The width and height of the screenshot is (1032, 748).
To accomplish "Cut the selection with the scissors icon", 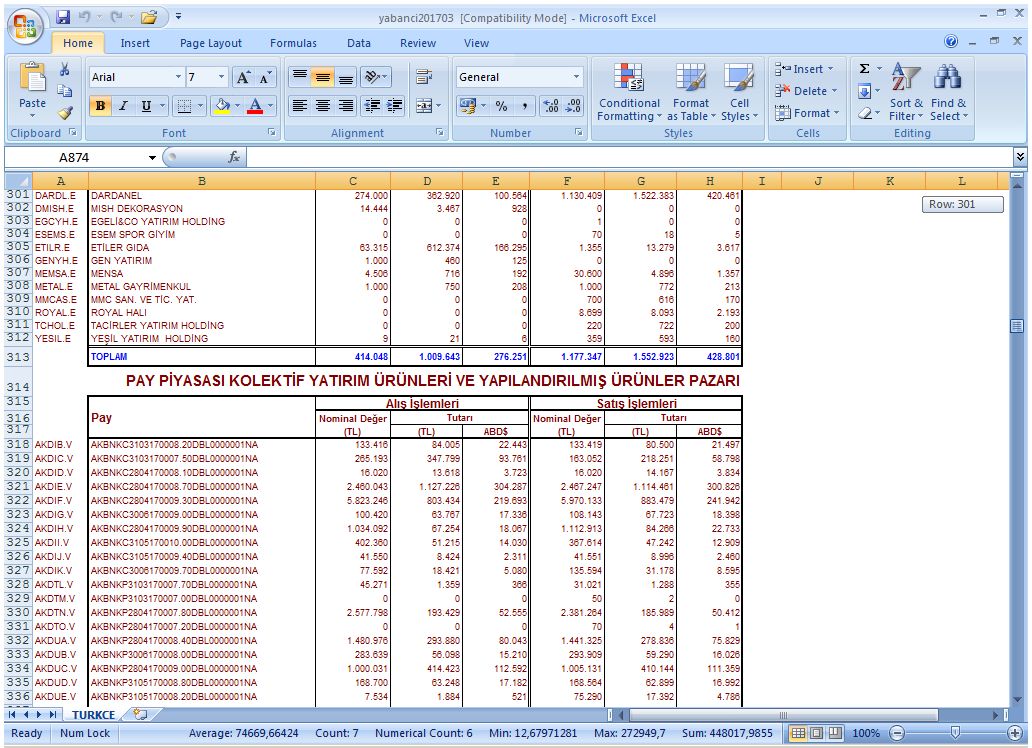I will [64, 69].
